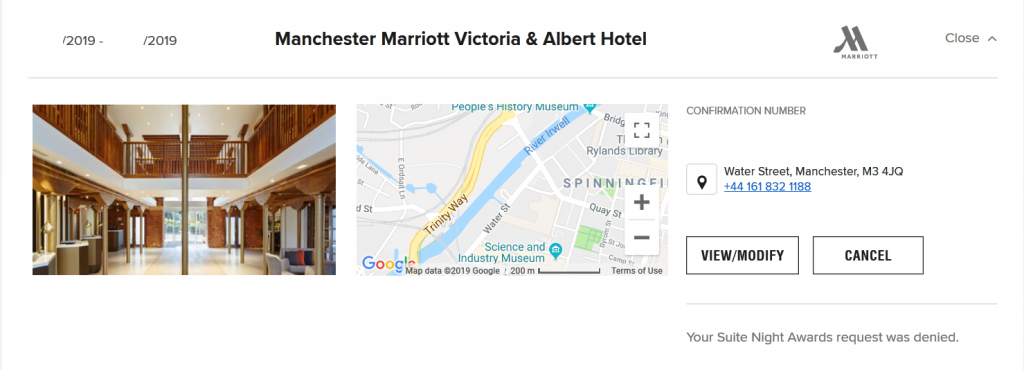
Task: Collapse the reservation with the Close chevron
Action: [x=992, y=39]
